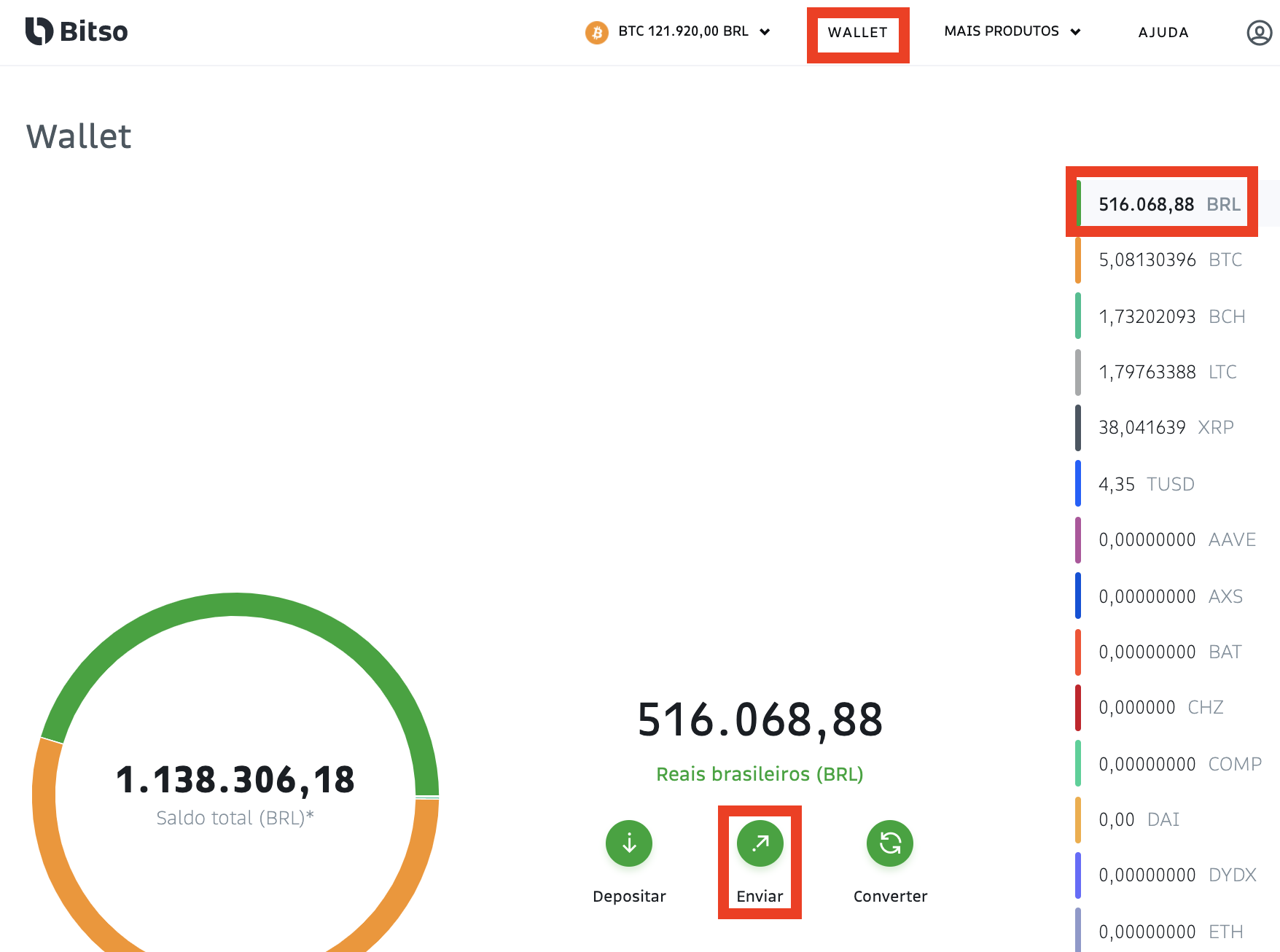Open the Converter conversion icon
The height and width of the screenshot is (952, 1280).
pos(889,843)
